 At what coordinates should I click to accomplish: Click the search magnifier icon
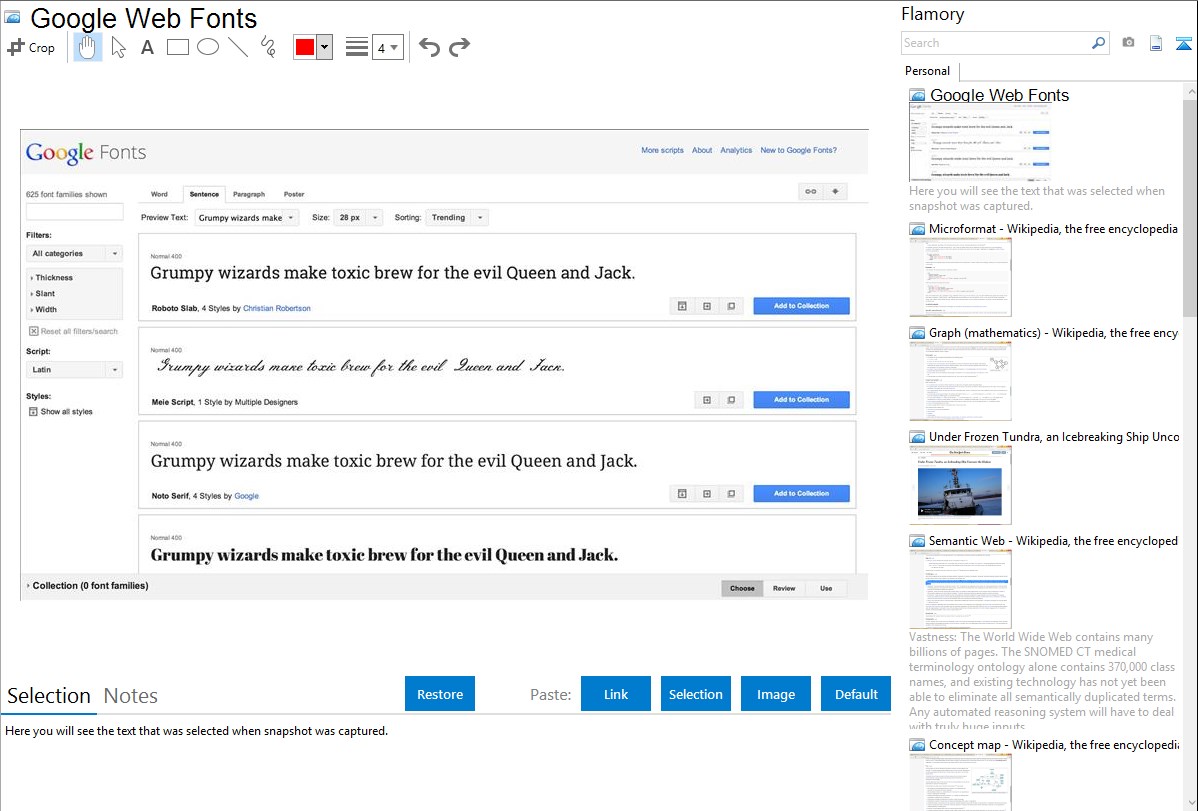(x=1099, y=43)
